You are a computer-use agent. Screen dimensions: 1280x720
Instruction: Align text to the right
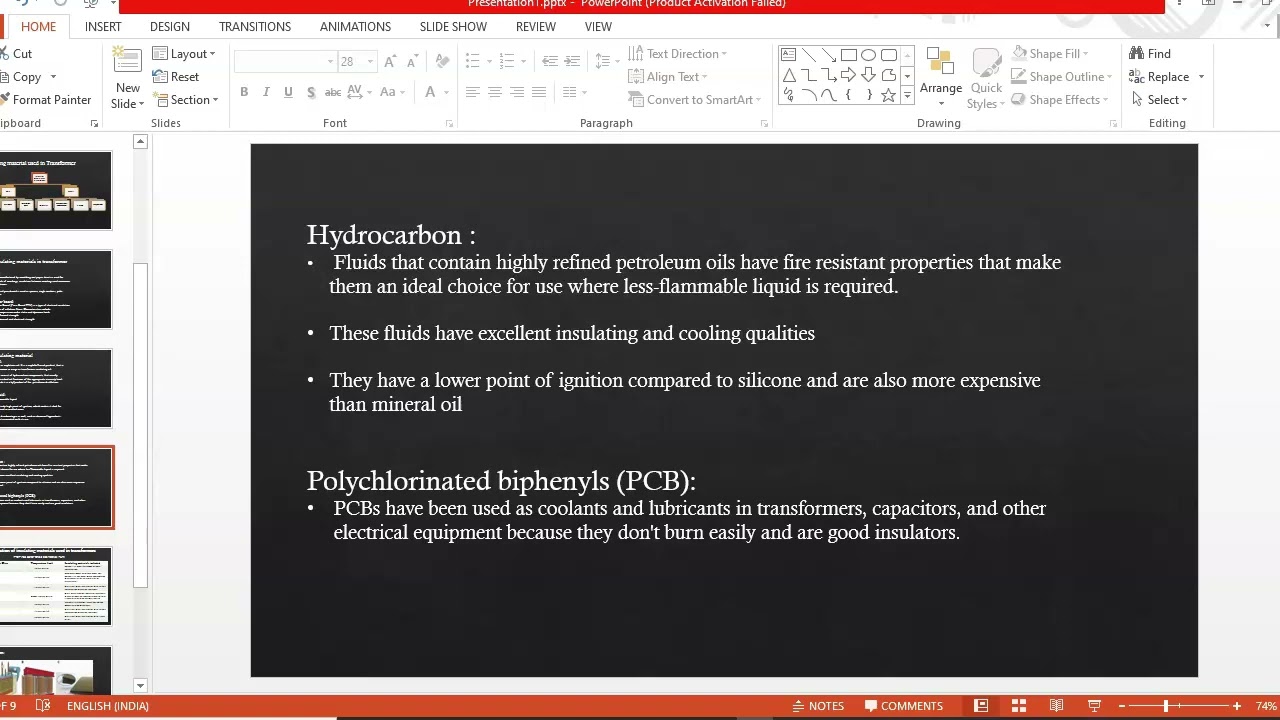517,92
